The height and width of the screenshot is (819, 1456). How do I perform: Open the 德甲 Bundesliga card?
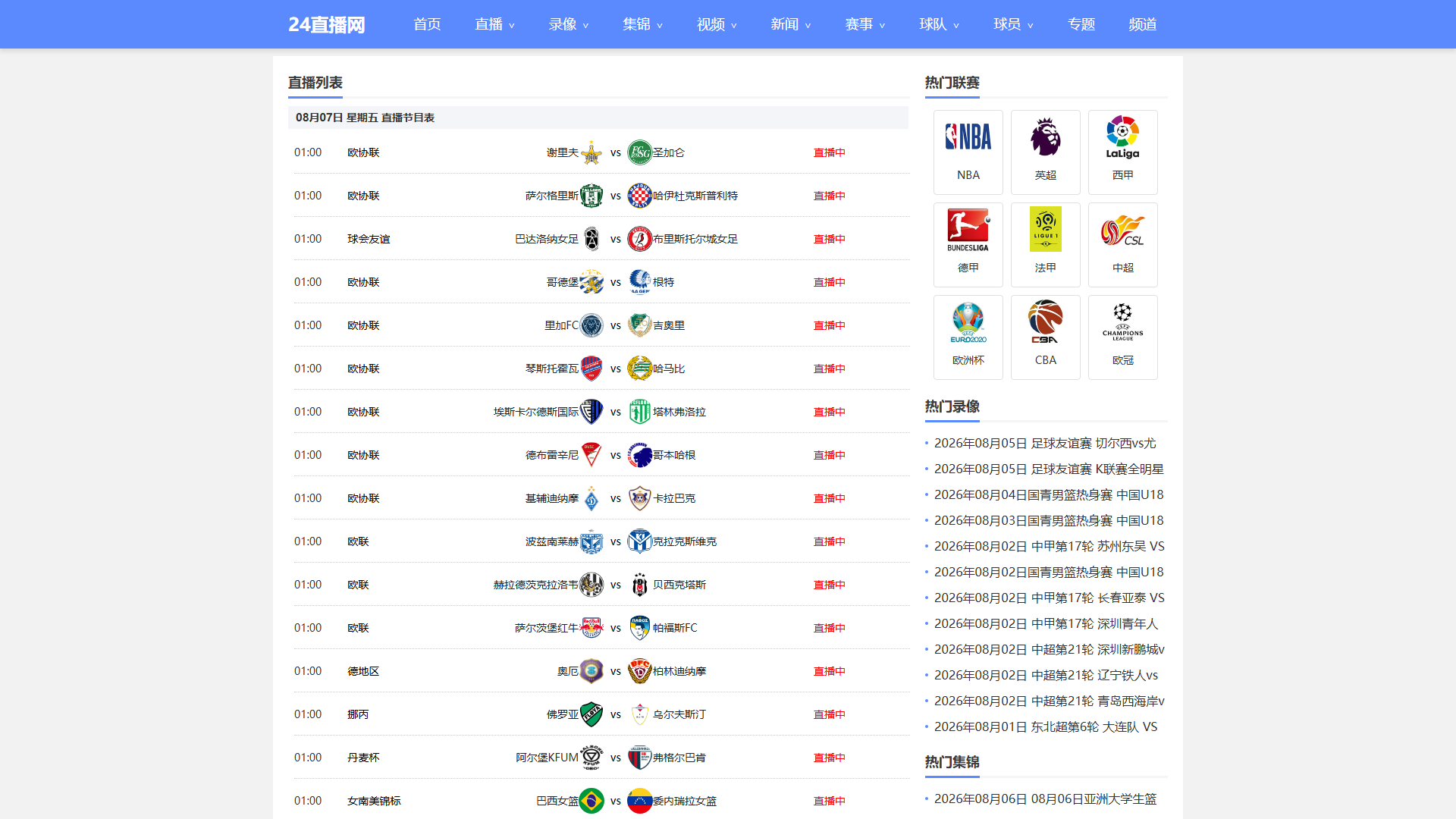[x=968, y=245]
